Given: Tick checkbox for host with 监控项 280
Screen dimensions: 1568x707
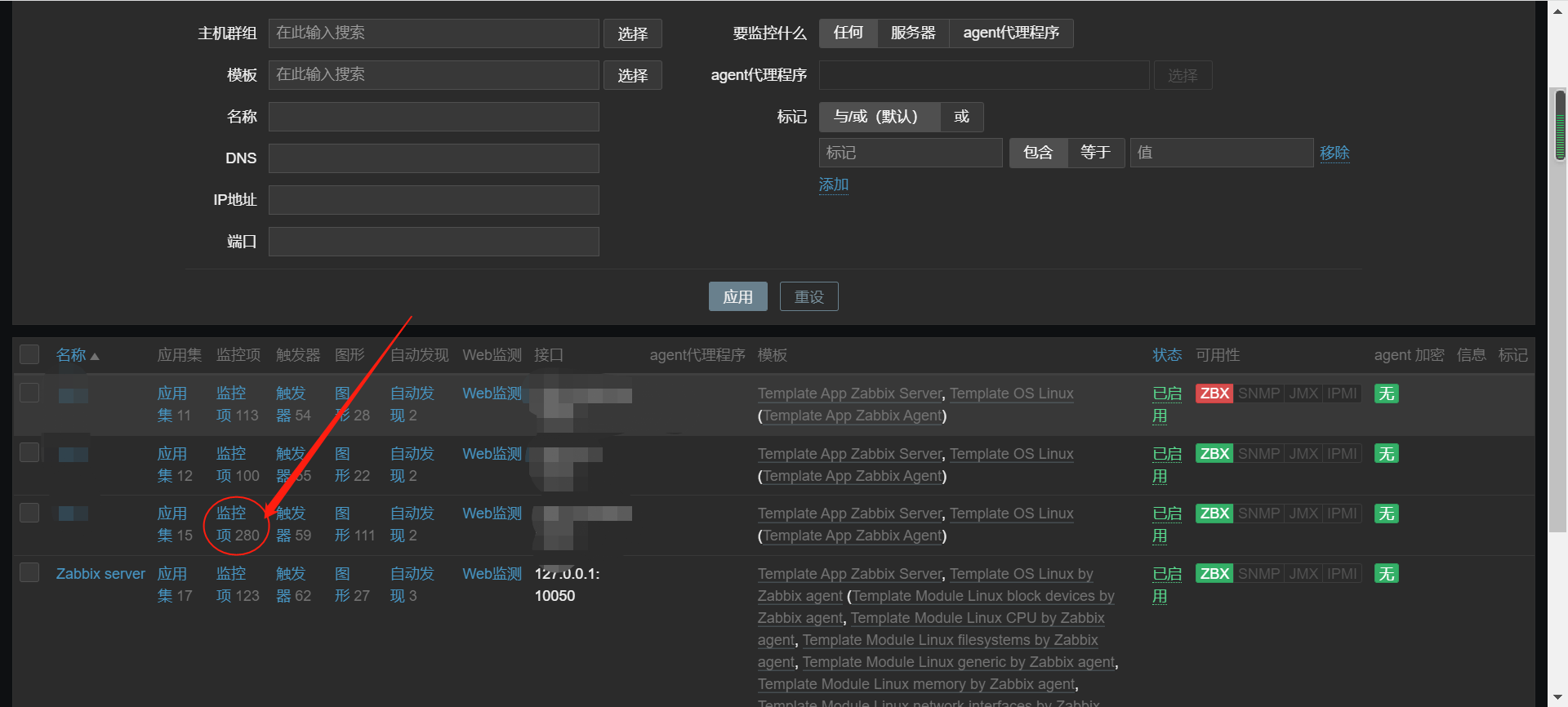Looking at the screenshot, I should click(x=29, y=513).
